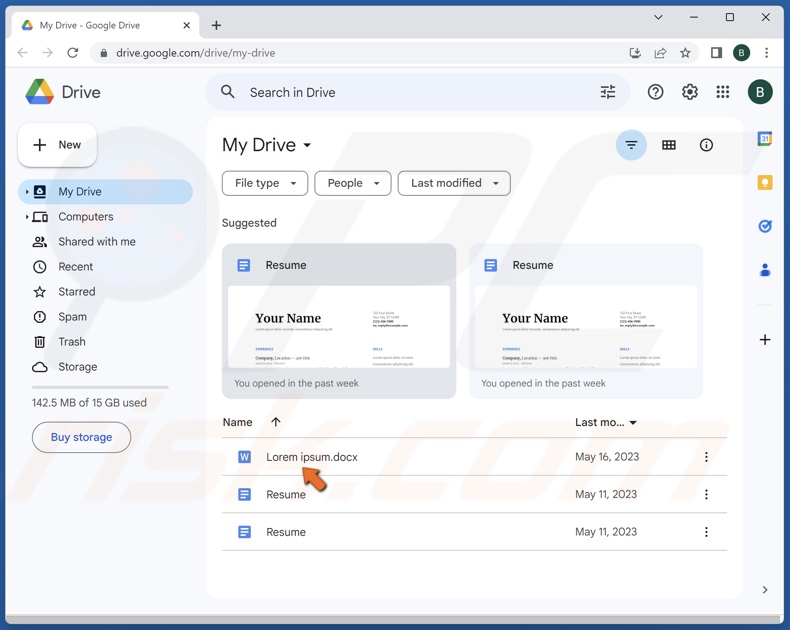The height and width of the screenshot is (630, 790).
Task: Open Shared with me
Action: click(97, 242)
